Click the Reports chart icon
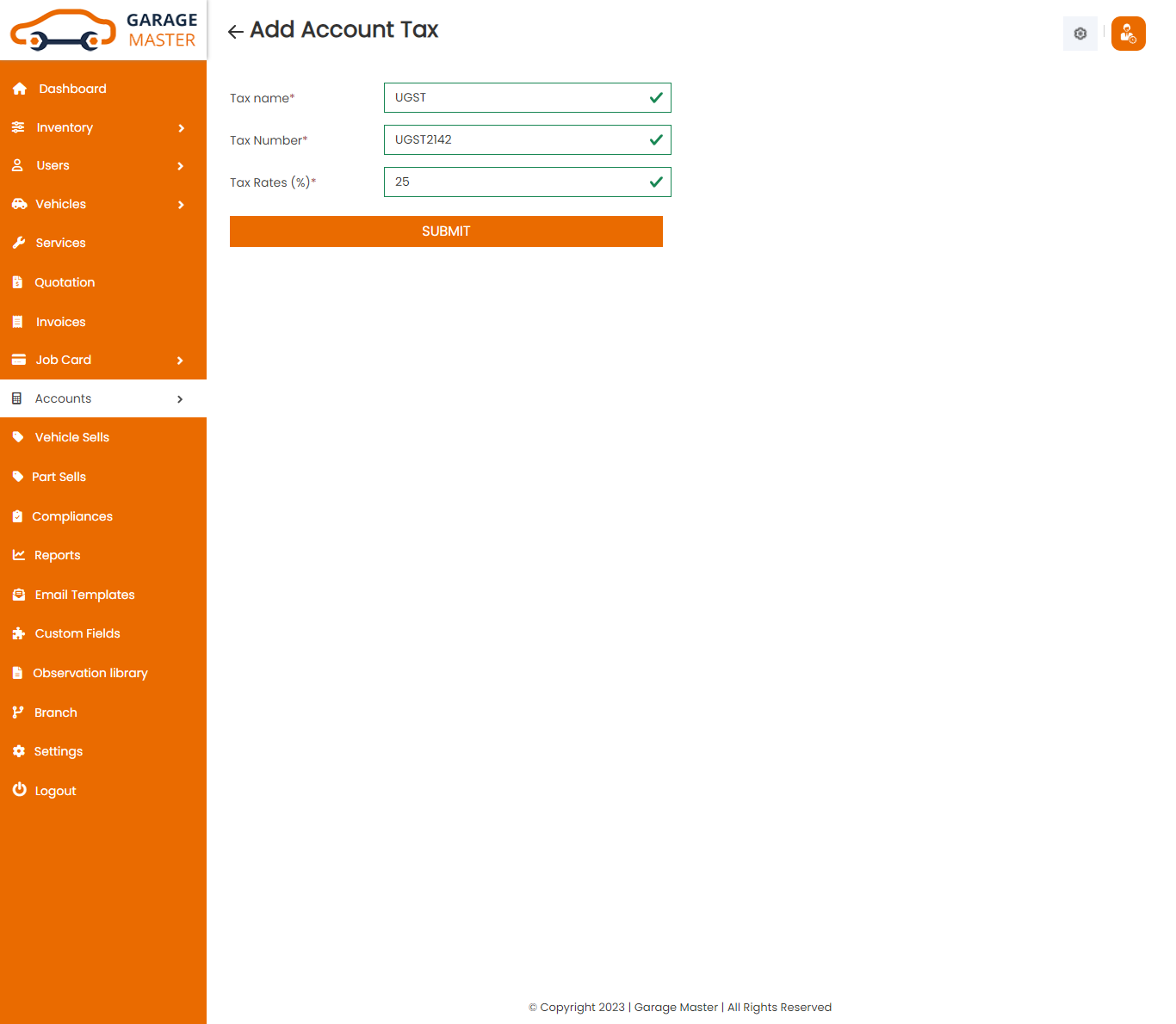 [x=19, y=555]
